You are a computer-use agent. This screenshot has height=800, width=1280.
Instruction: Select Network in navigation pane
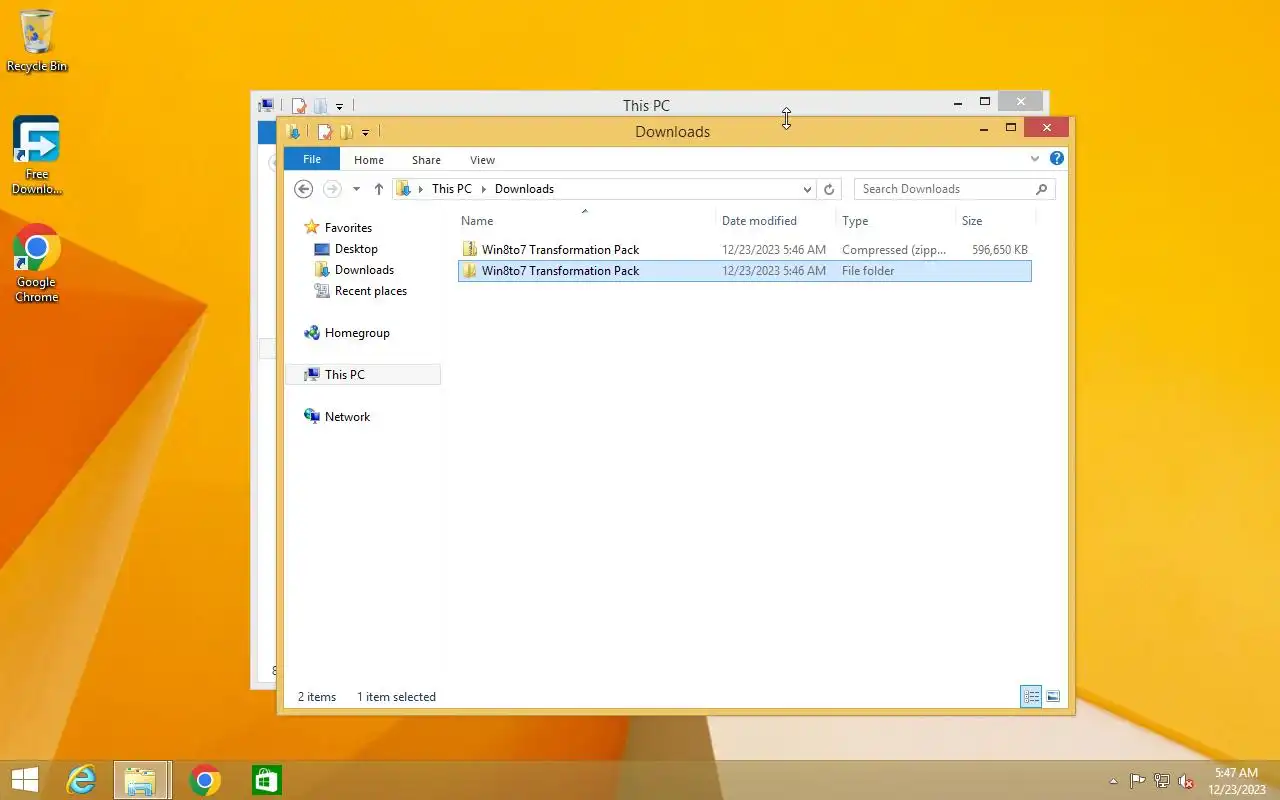(347, 417)
